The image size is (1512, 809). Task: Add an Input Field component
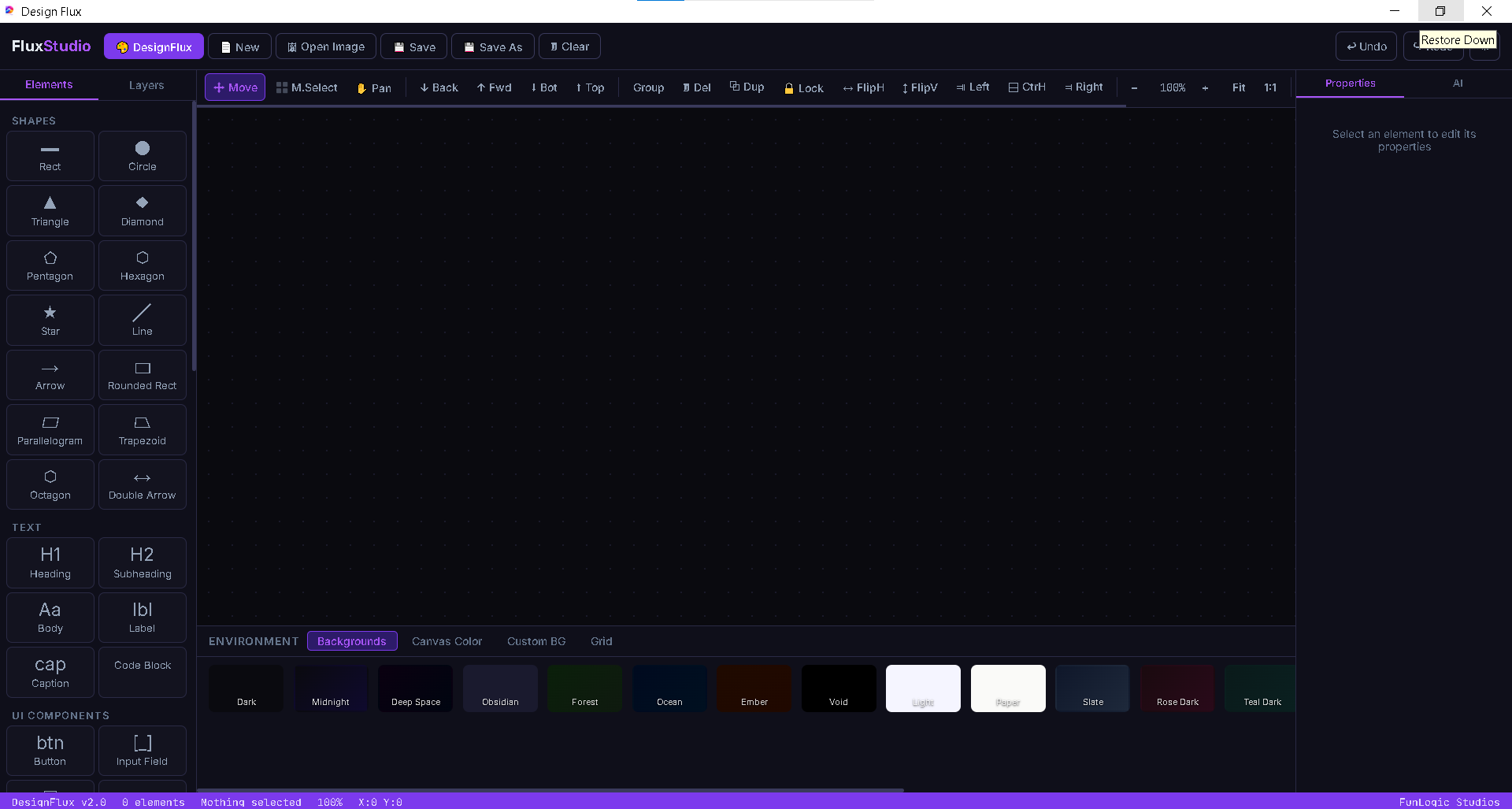[x=142, y=751]
